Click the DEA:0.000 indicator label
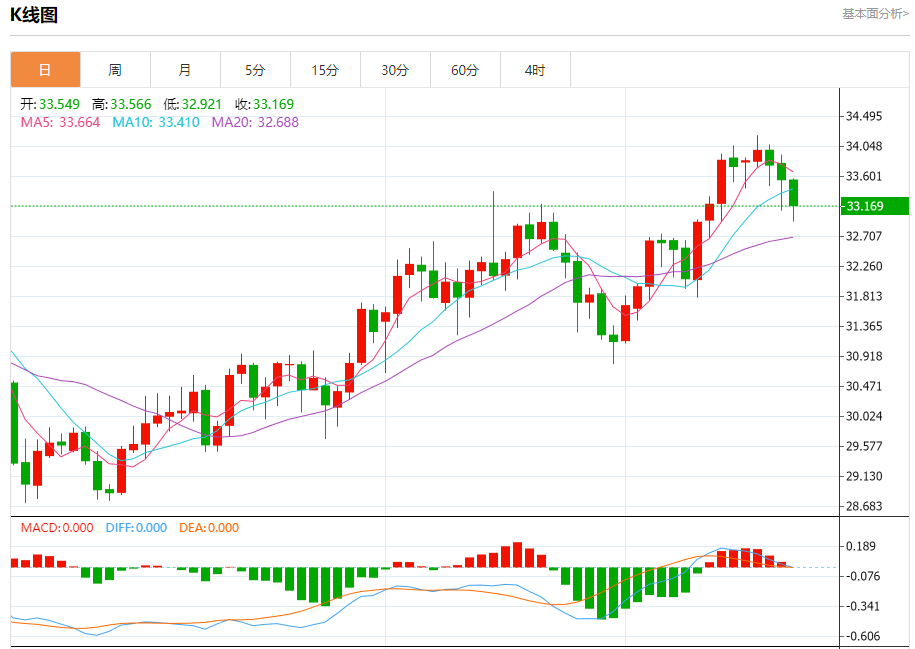 tap(209, 528)
